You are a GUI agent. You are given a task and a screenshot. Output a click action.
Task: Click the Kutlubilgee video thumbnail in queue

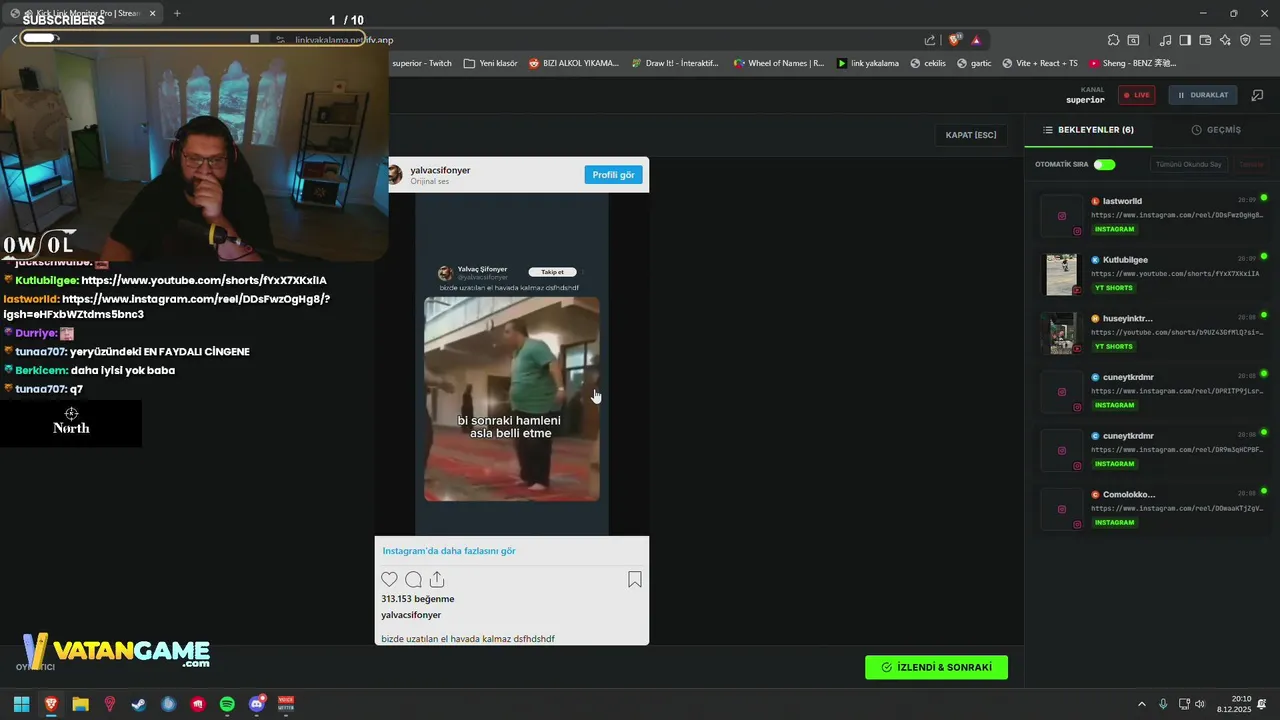pyautogui.click(x=1061, y=274)
